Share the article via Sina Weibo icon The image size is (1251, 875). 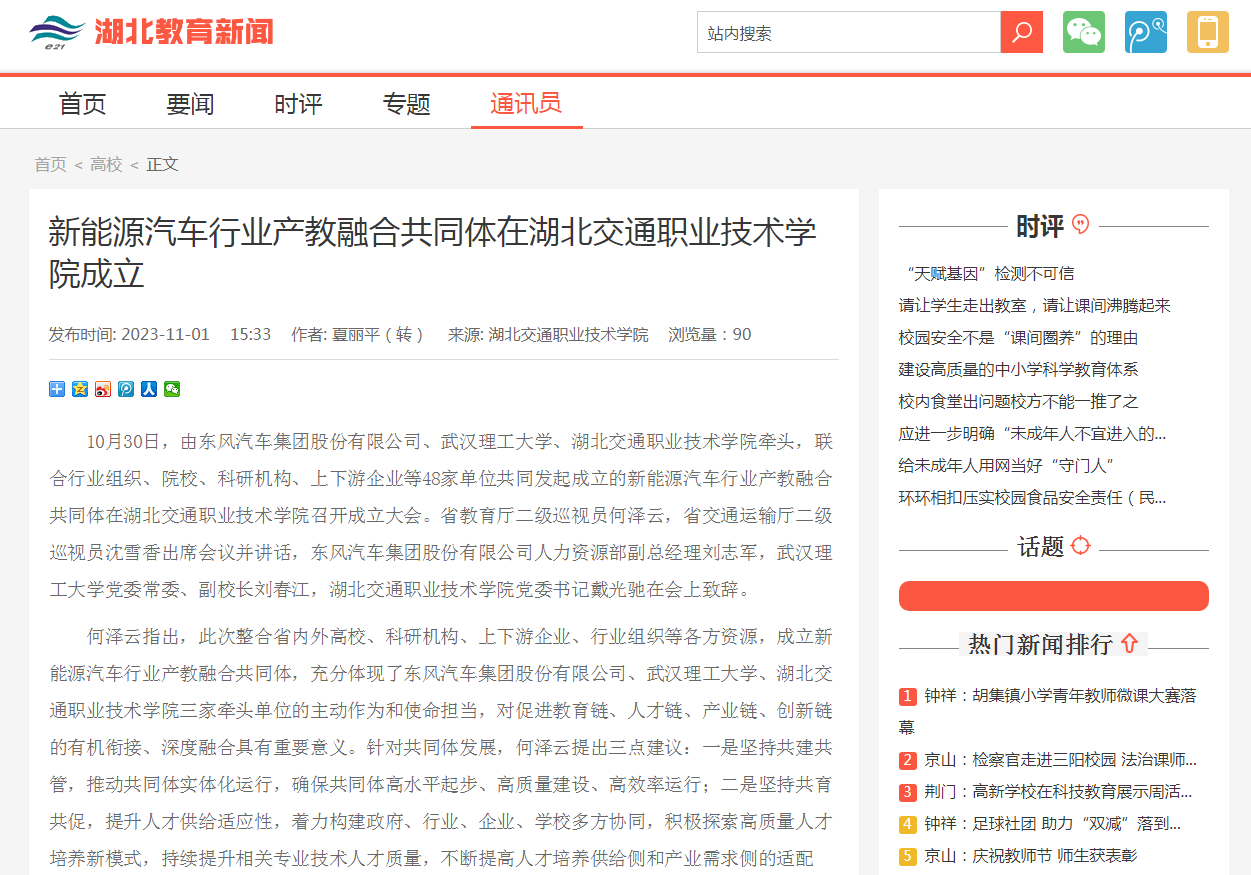coord(103,389)
